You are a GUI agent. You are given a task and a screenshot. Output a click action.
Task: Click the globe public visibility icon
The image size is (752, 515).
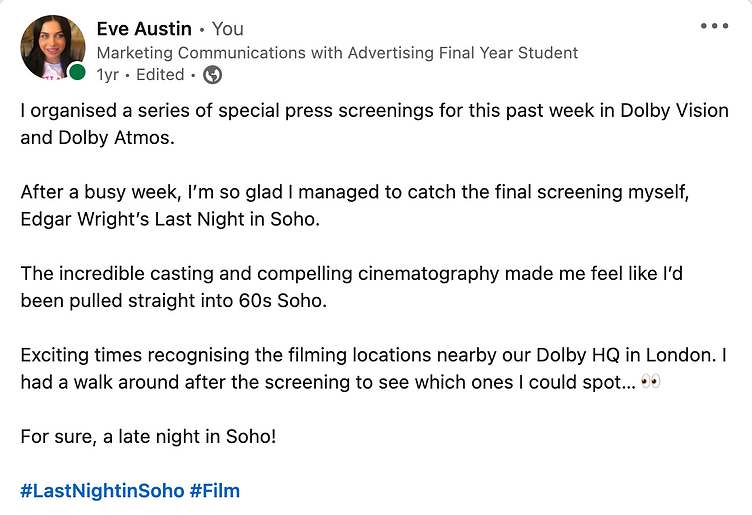tap(212, 75)
